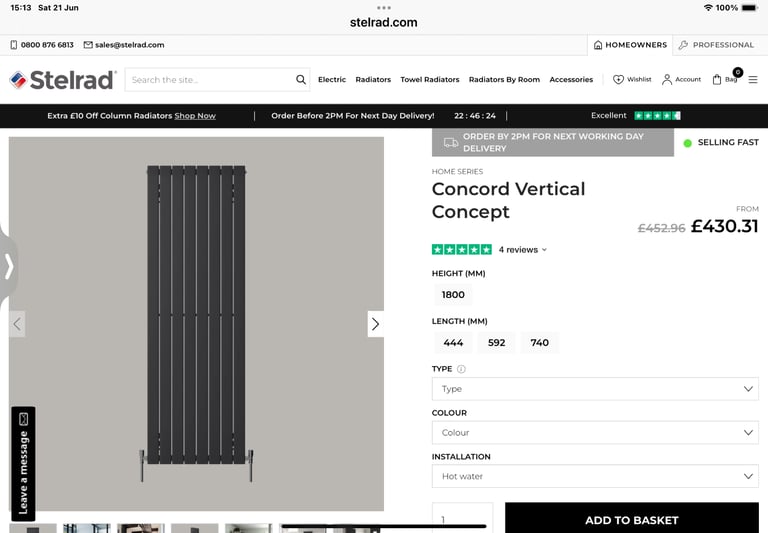Viewport: 768px width, 533px height.
Task: Open the Electric menu
Action: tap(332, 79)
